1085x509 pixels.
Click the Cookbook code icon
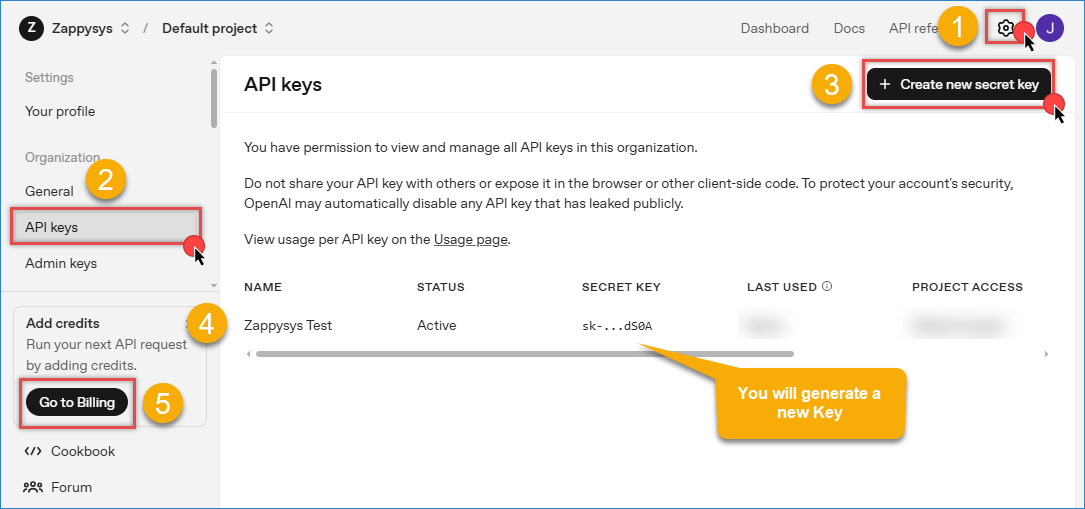pos(33,451)
